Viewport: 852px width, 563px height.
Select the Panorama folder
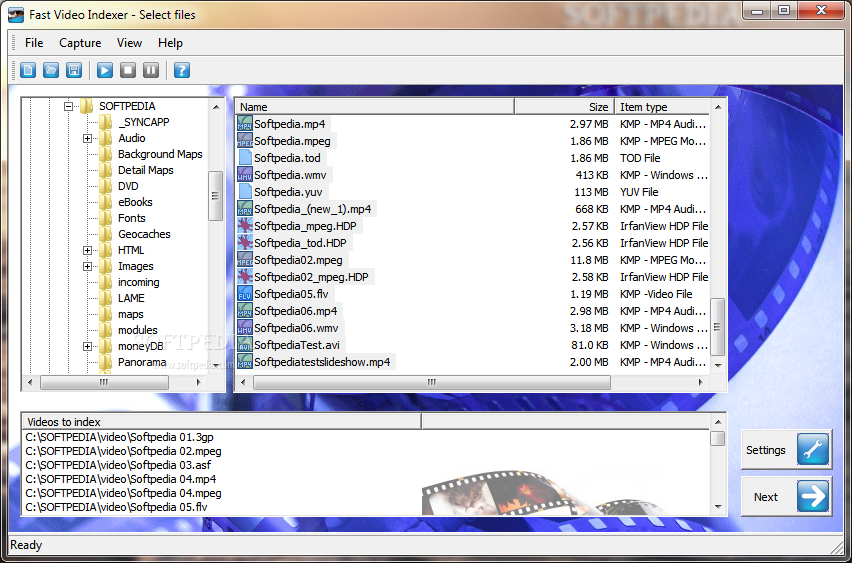tap(142, 362)
